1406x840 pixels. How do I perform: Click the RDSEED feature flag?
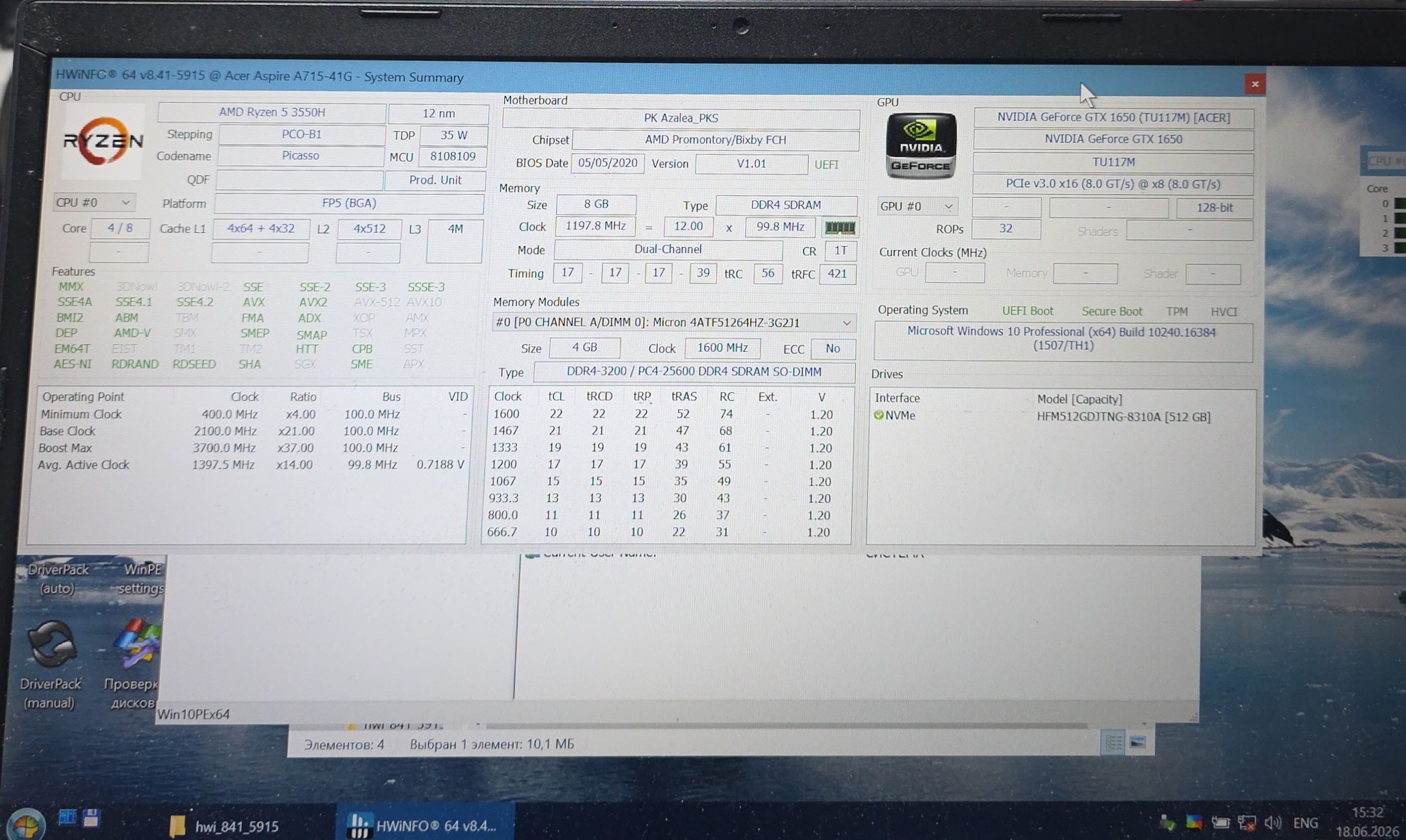click(194, 365)
